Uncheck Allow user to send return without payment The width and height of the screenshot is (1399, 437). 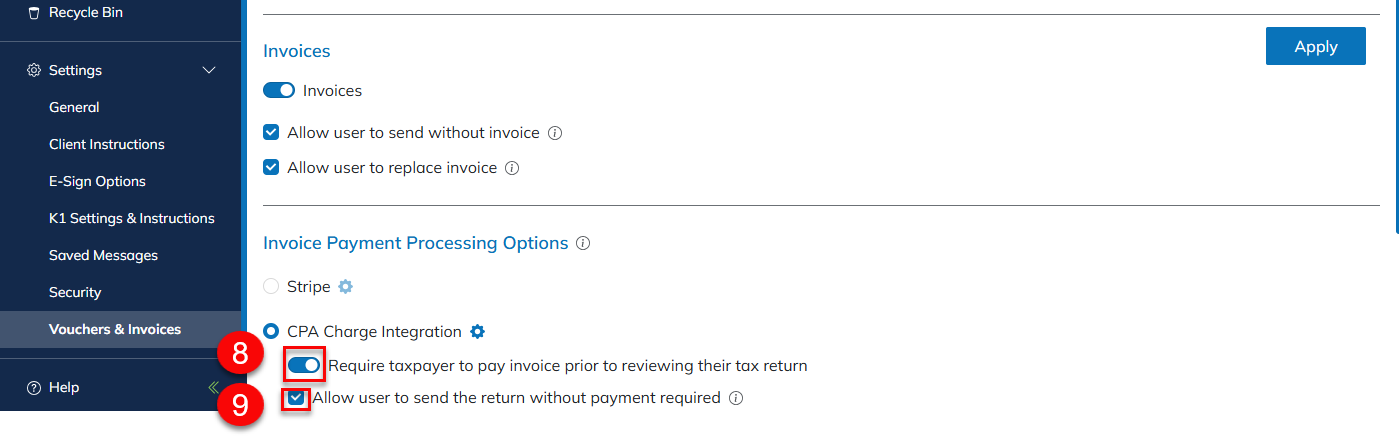coord(296,398)
